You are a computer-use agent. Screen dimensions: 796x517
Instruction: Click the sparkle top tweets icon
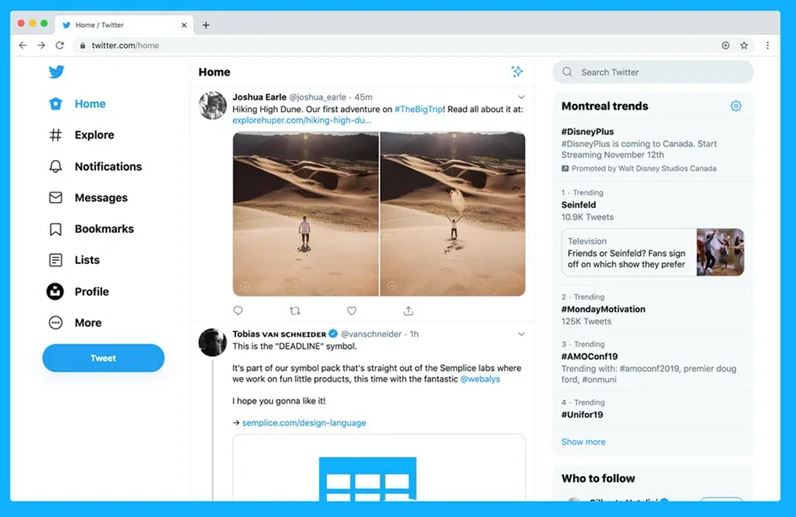[x=517, y=72]
